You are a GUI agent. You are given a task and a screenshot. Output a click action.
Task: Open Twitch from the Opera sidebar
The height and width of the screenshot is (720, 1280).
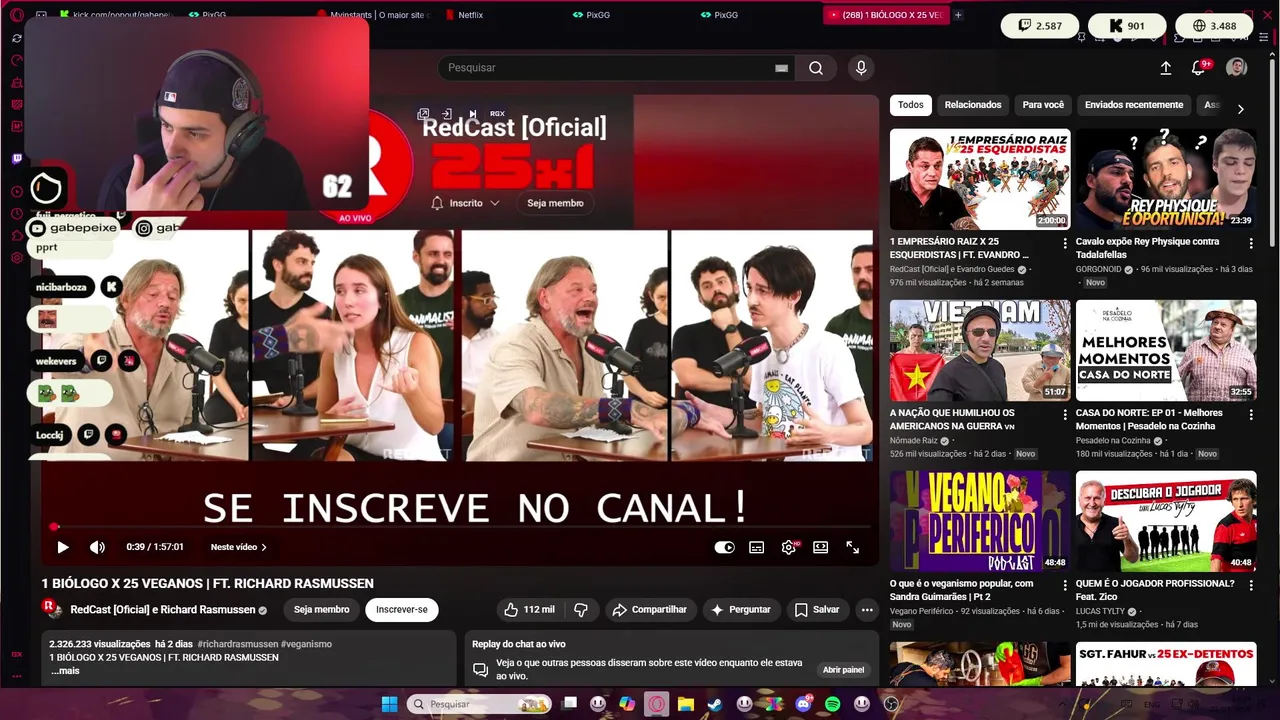coord(17,159)
